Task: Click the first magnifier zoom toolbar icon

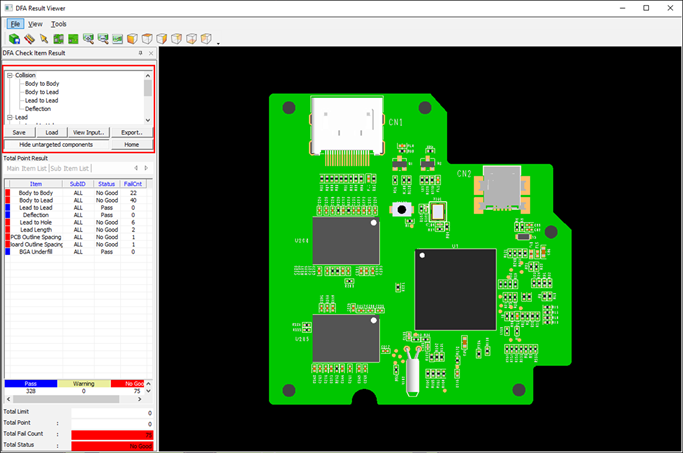Action: coord(89,39)
